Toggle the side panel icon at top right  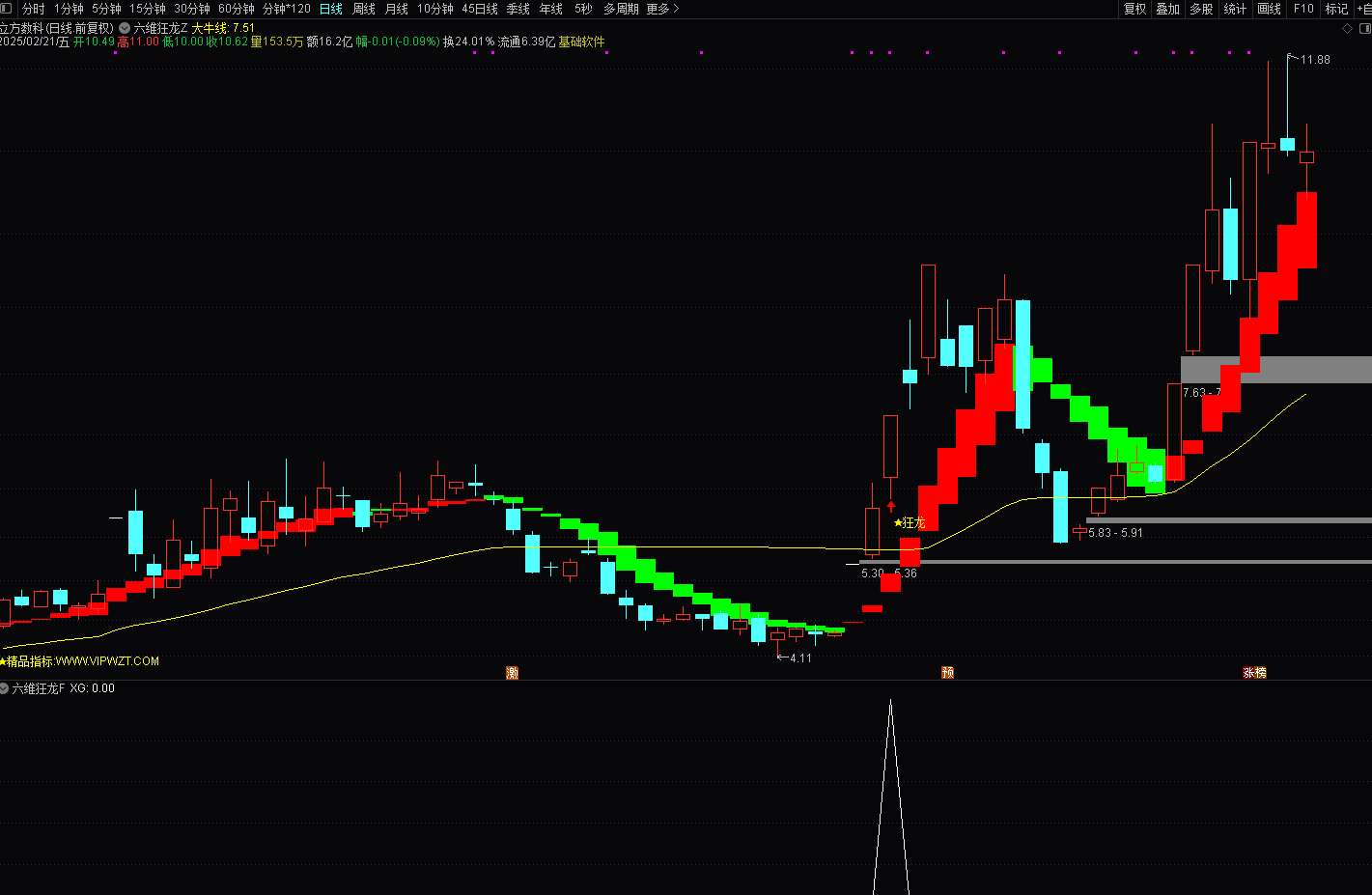tap(1364, 29)
